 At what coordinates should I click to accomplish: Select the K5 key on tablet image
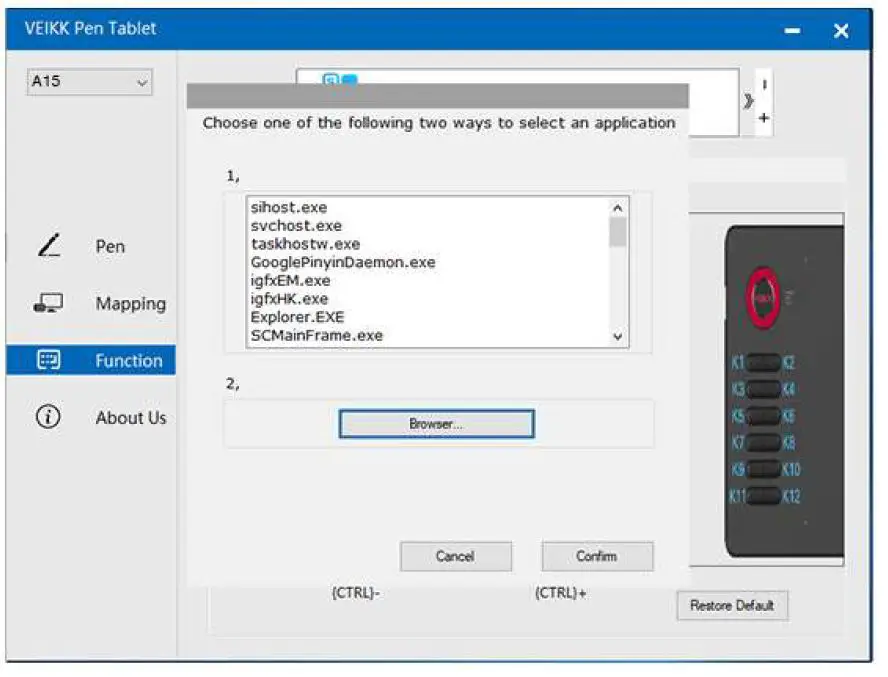[x=738, y=416]
